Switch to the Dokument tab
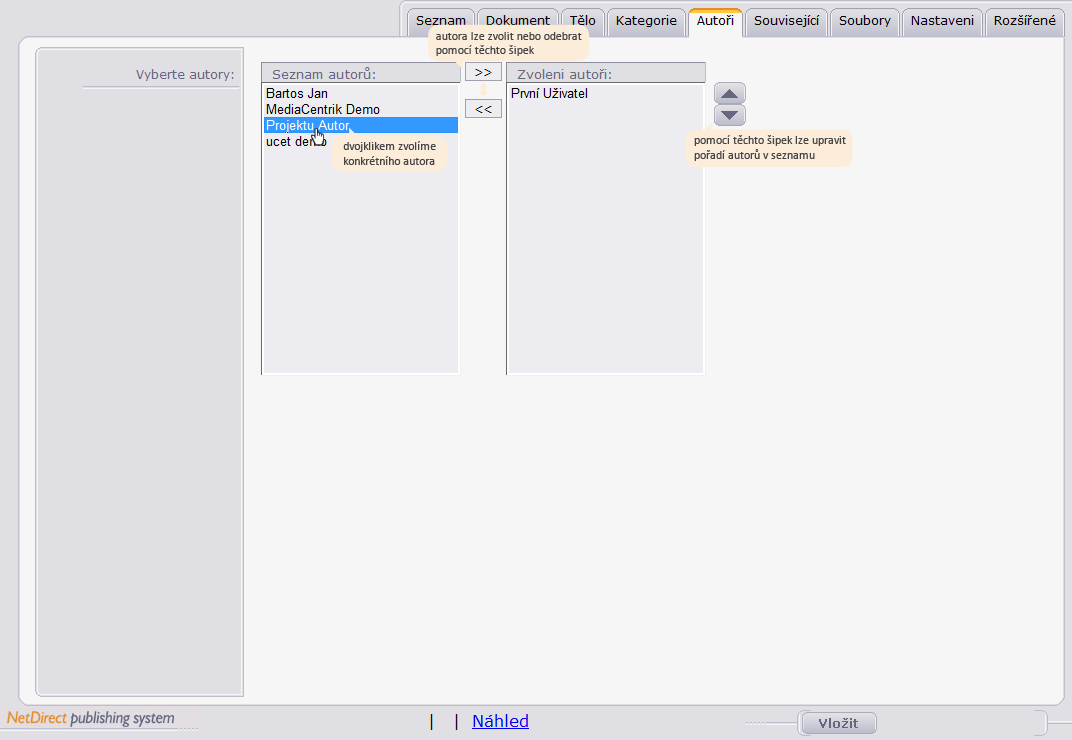The width and height of the screenshot is (1072, 740). [518, 21]
